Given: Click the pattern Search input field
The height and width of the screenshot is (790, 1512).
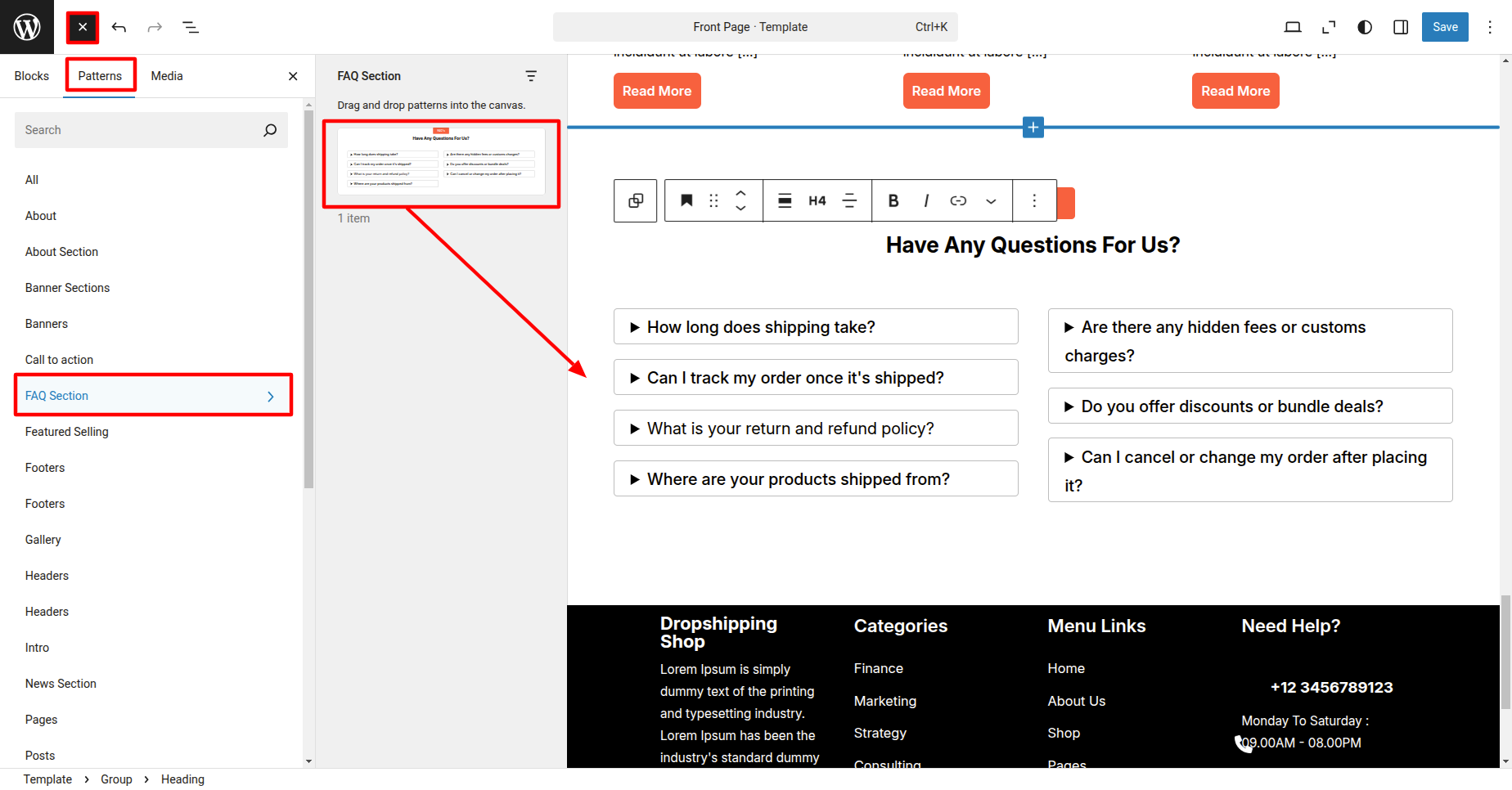Looking at the screenshot, I should [x=139, y=130].
